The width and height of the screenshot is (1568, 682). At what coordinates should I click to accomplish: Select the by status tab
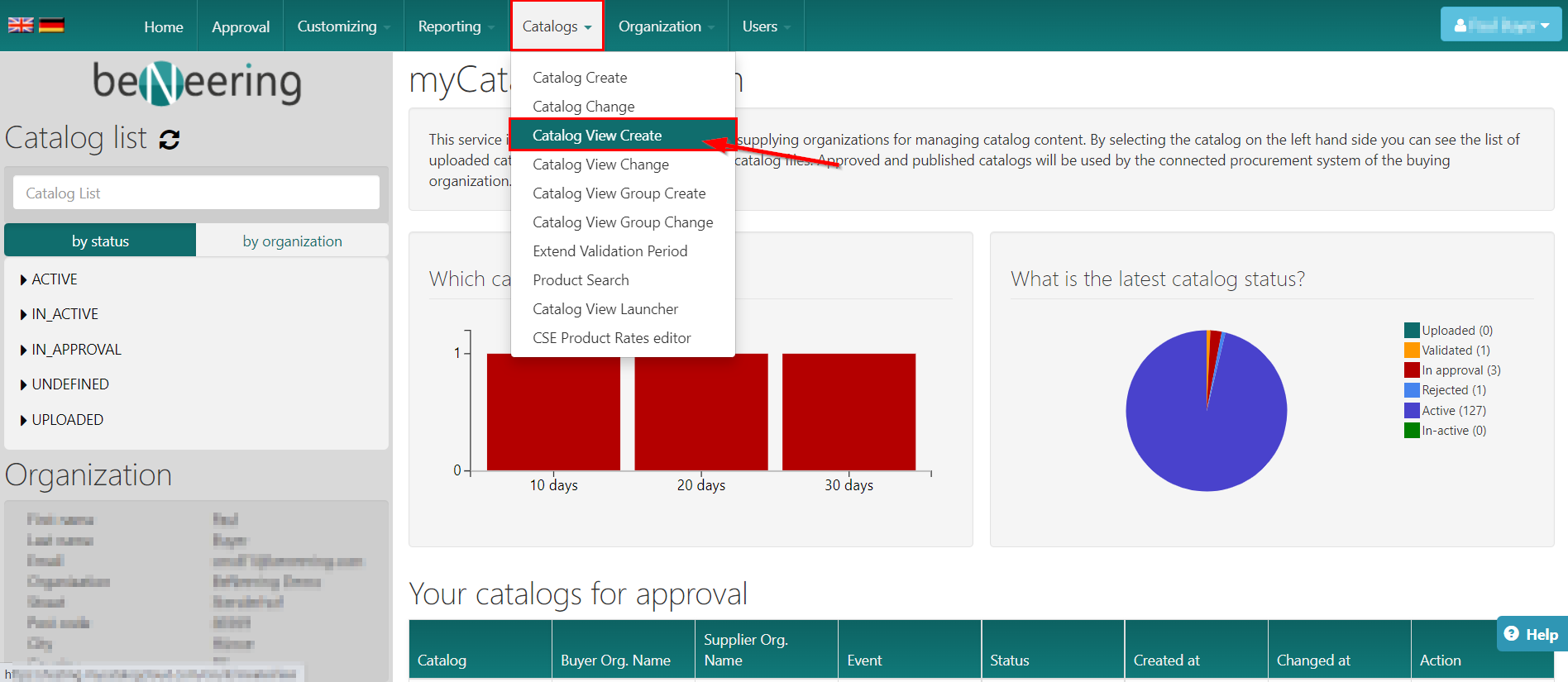[x=100, y=241]
